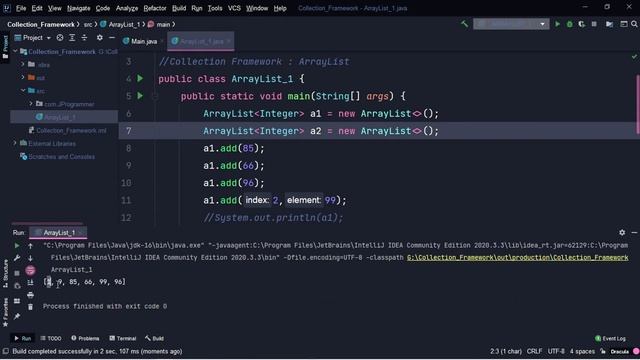
Task: Click the Restore Layout icon in the Run panel
Action: click(x=17, y=301)
